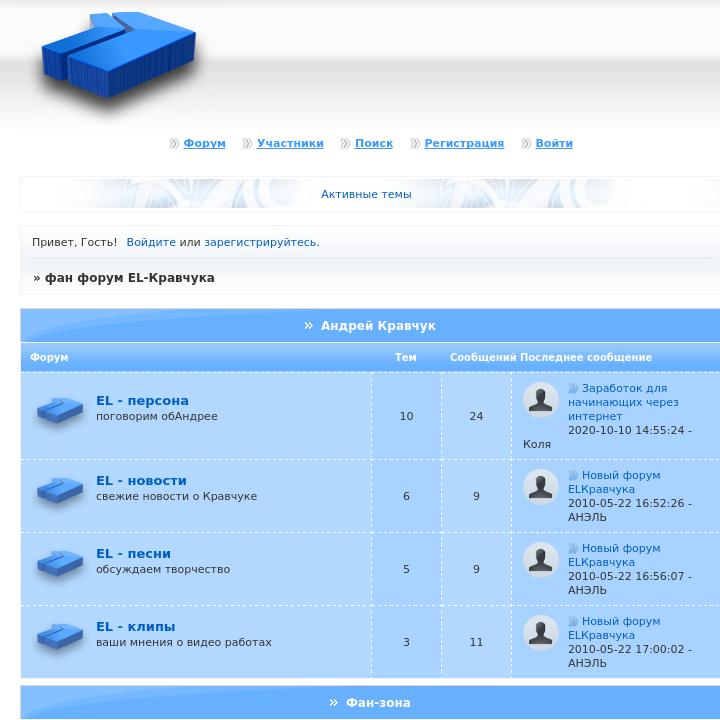Open the Форум navigation link
The height and width of the screenshot is (720, 720).
click(x=204, y=143)
